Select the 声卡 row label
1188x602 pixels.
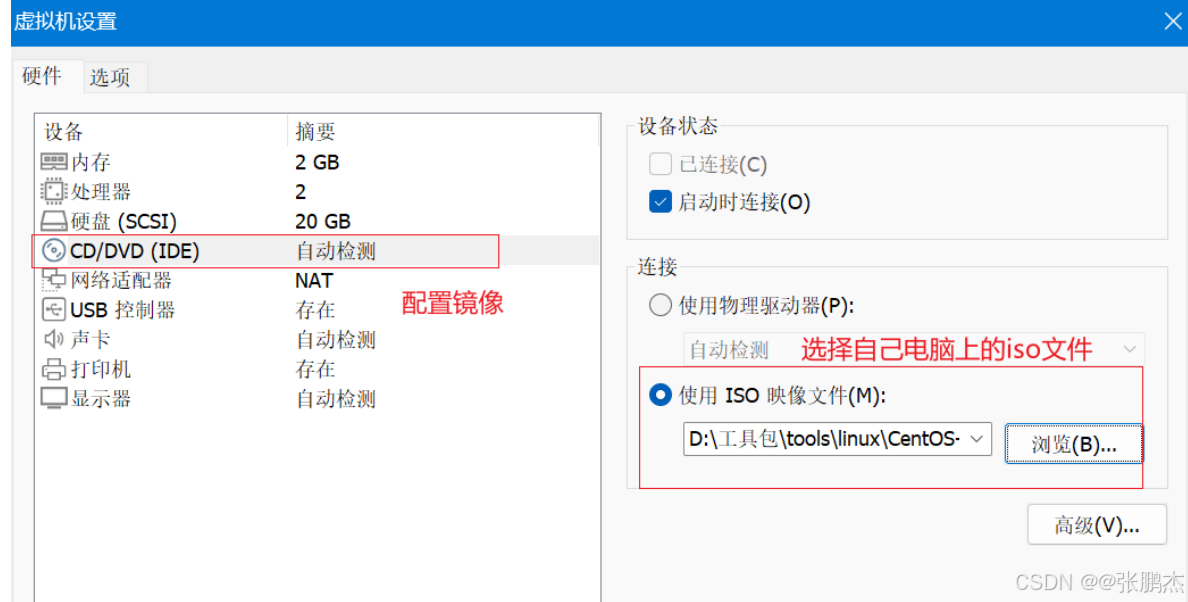click(91, 339)
